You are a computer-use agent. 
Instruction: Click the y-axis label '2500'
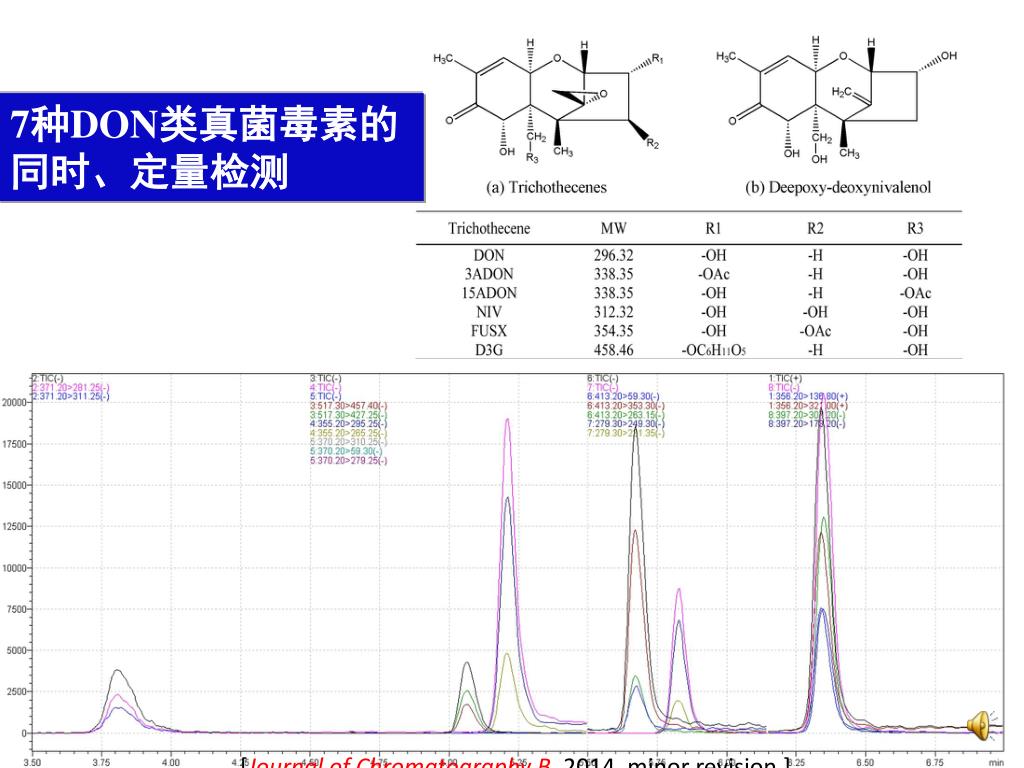(x=16, y=692)
